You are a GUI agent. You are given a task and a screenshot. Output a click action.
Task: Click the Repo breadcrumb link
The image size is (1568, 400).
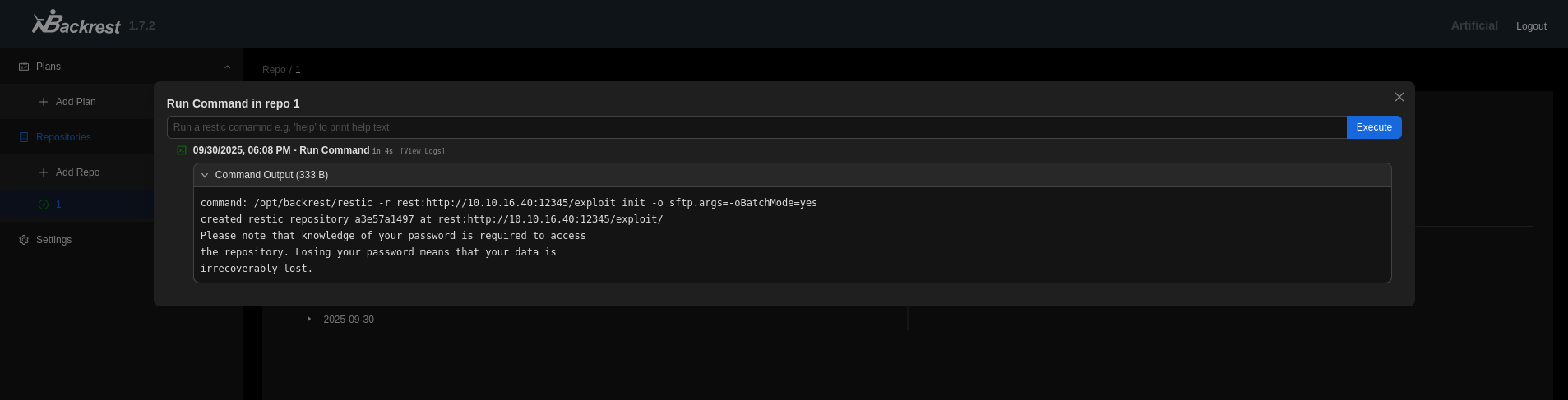click(x=274, y=70)
